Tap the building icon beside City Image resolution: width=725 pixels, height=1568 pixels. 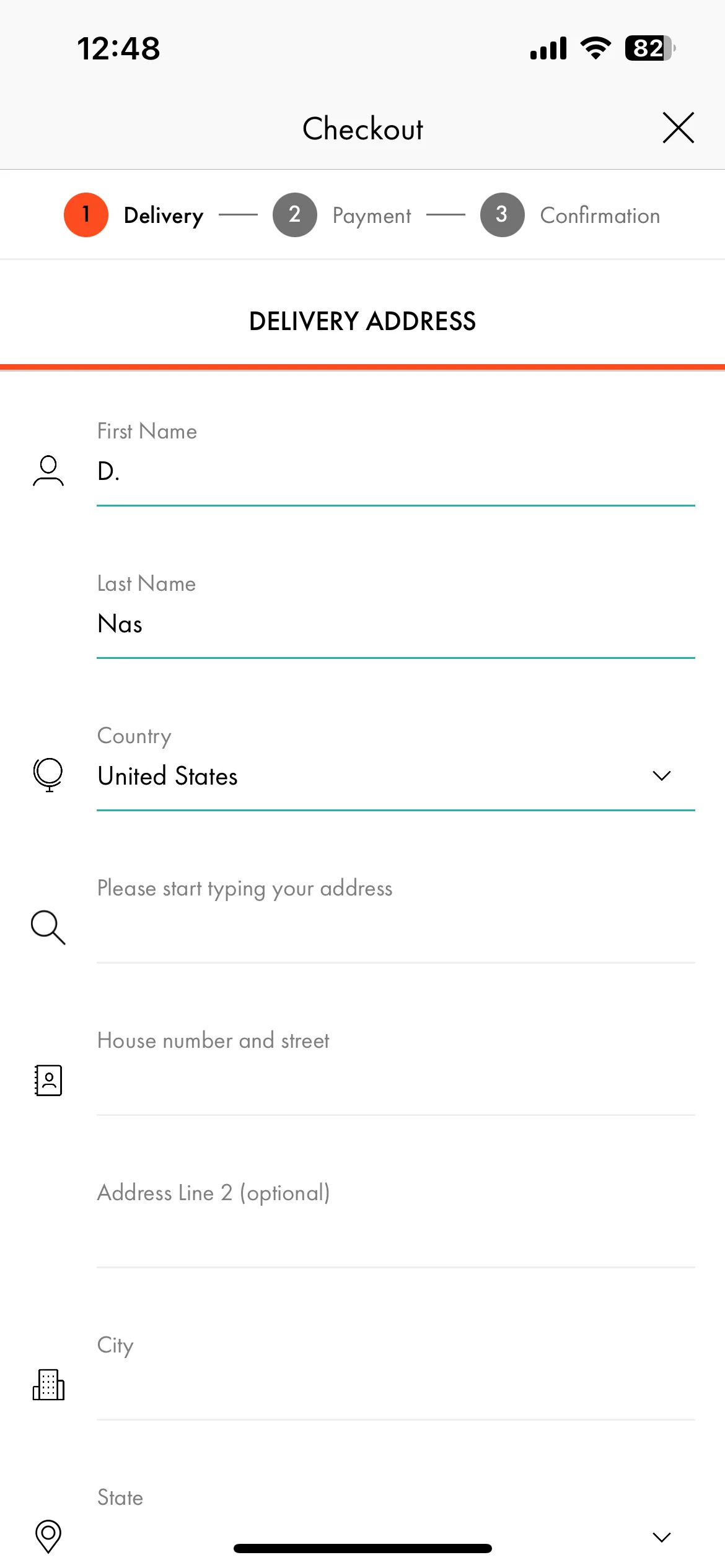tap(48, 1385)
